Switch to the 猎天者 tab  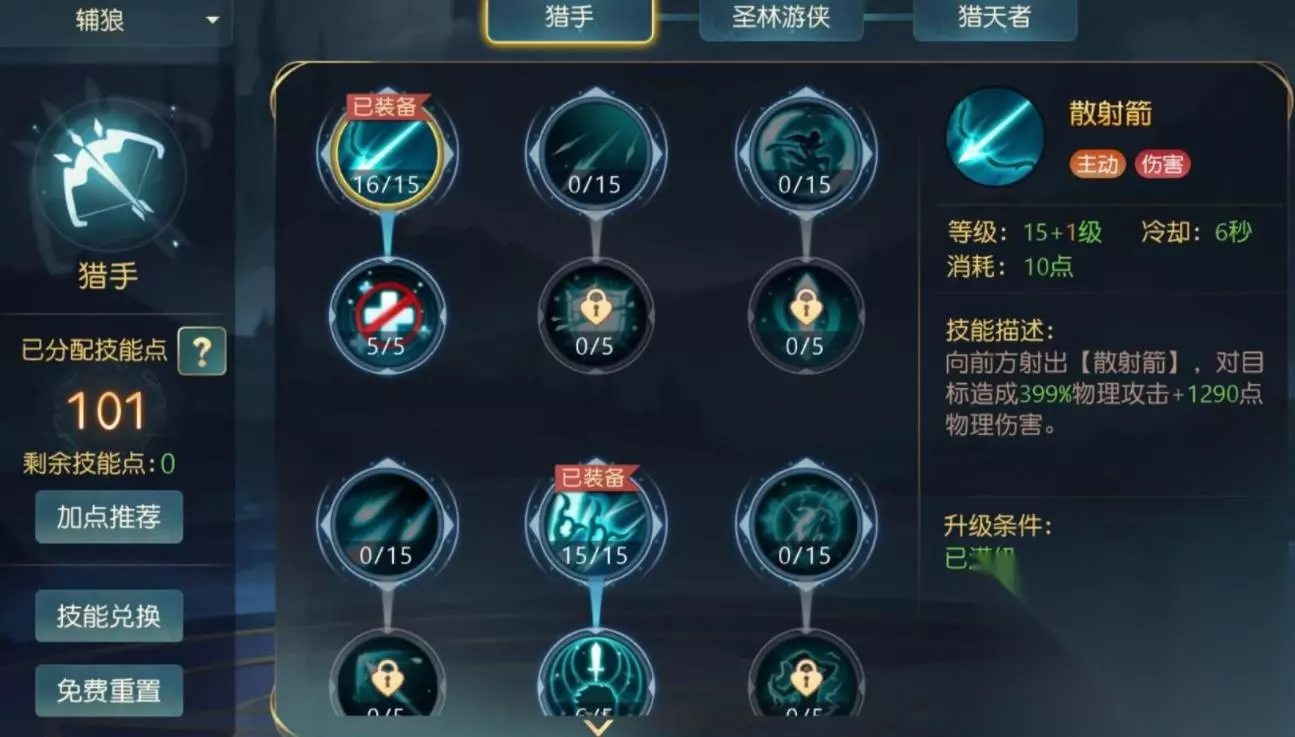(x=995, y=19)
